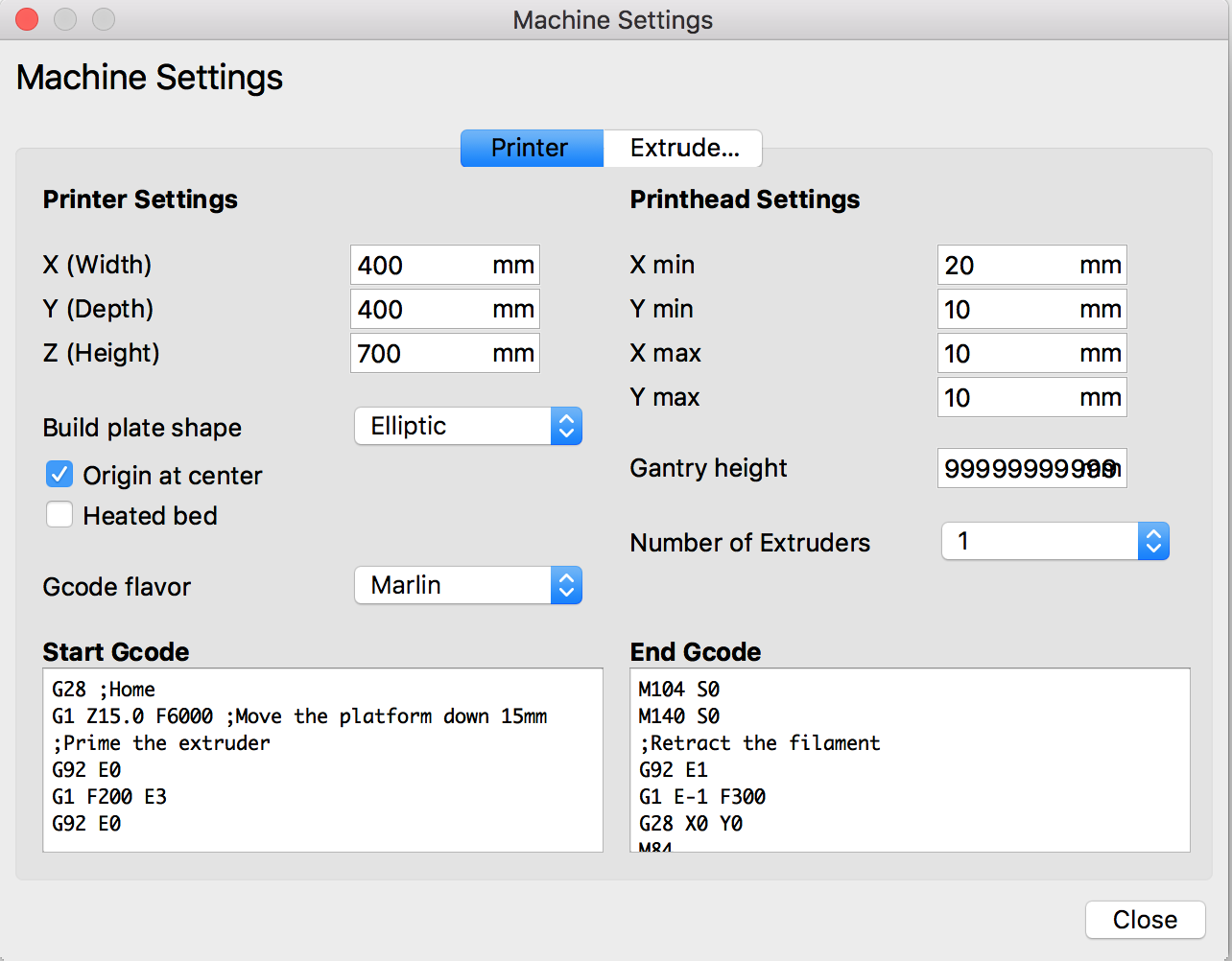Edit the Gantry height field
The height and width of the screenshot is (961, 1232).
[x=1032, y=468]
